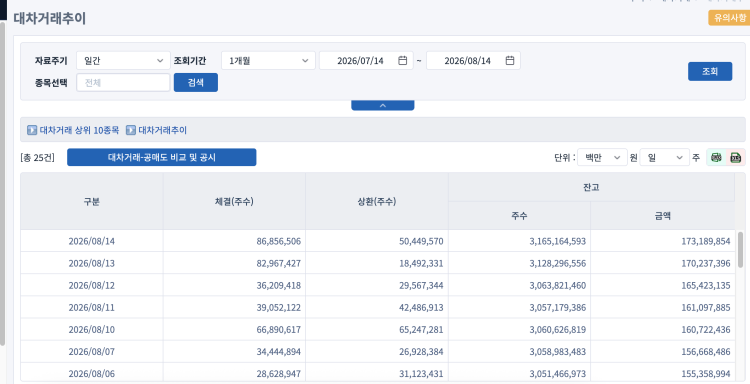The width and height of the screenshot is (750, 384).
Task: Click the 구분 column header
Action: click(x=92, y=201)
